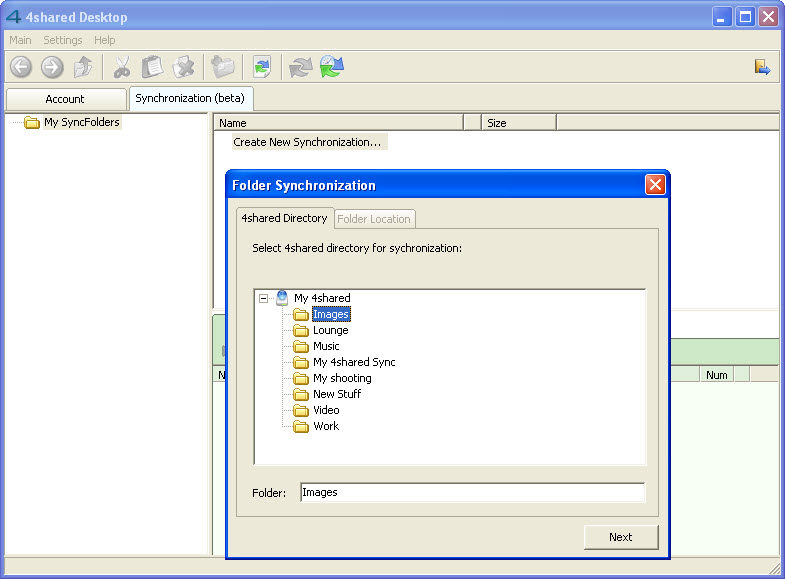Click the Num column header
The width and height of the screenshot is (785, 579).
(717, 375)
